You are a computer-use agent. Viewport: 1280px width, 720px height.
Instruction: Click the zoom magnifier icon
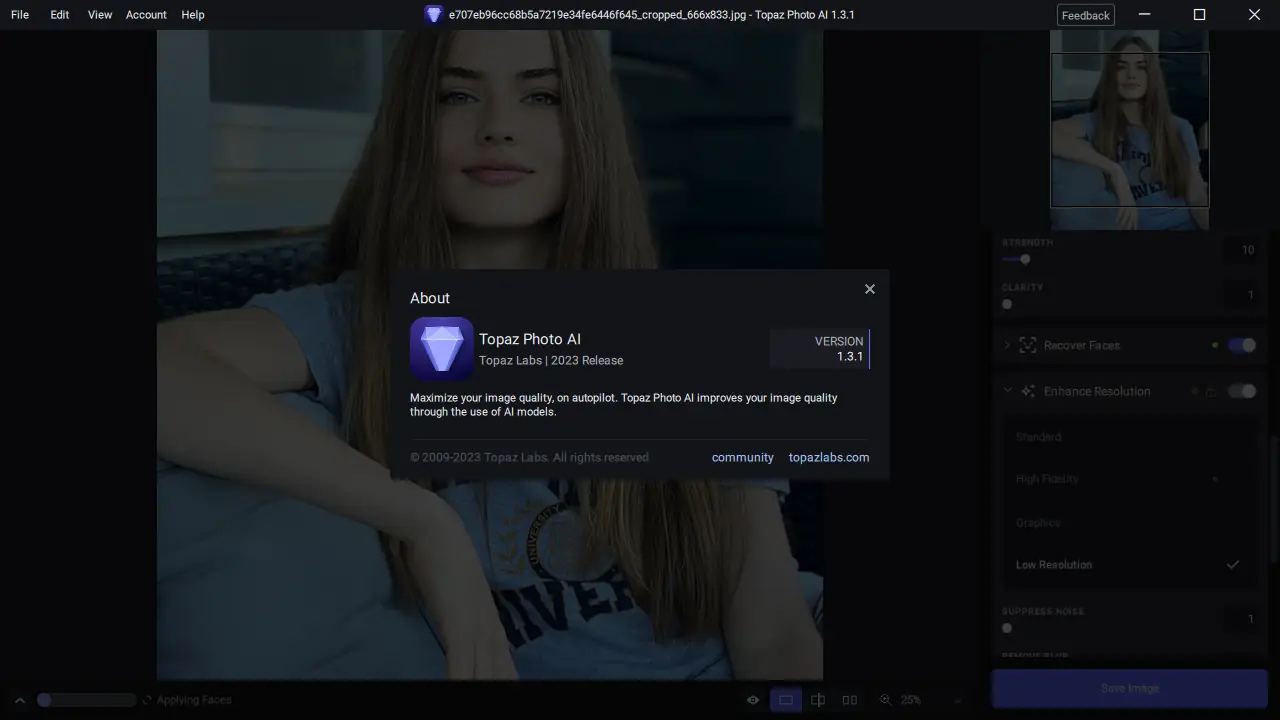tap(886, 700)
